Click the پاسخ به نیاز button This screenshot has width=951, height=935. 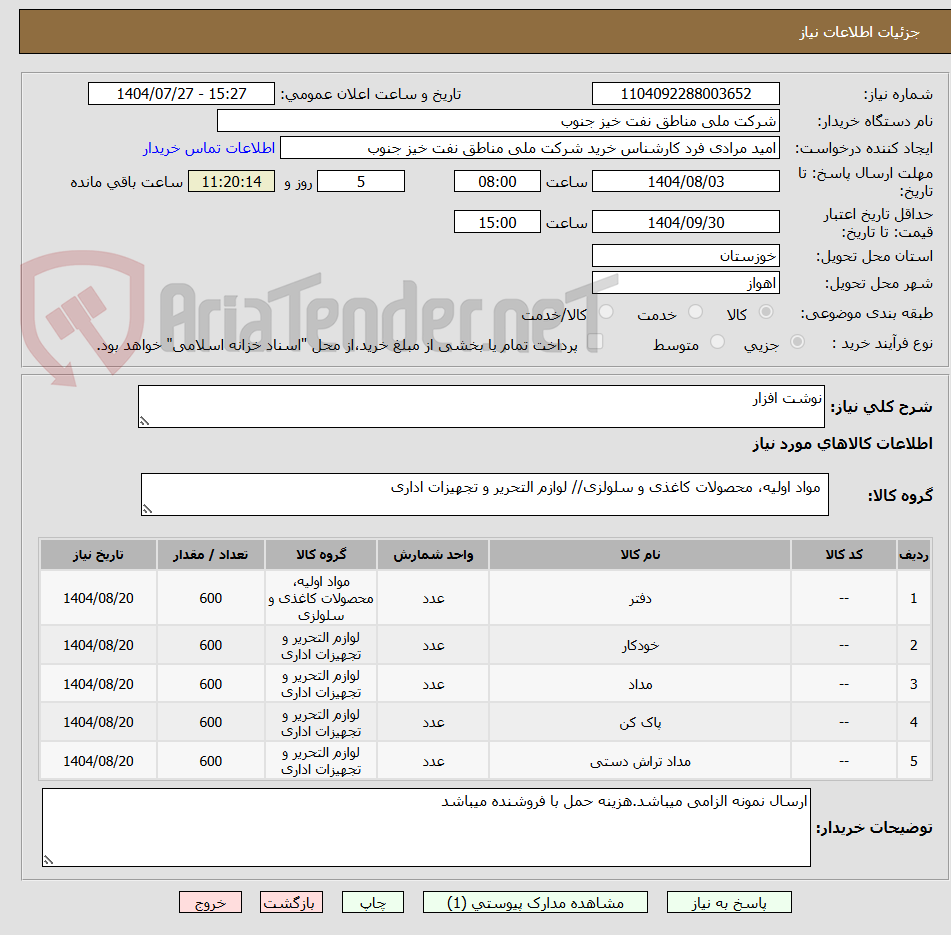tap(729, 902)
